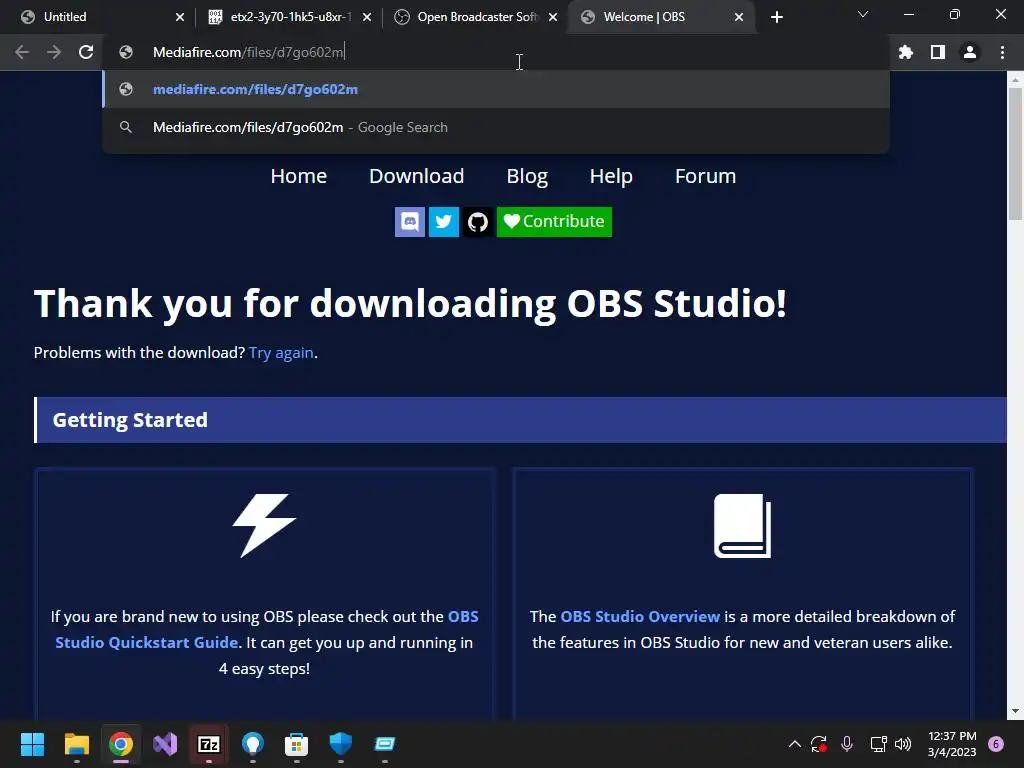Open the OBS GitHub icon link
Image resolution: width=1024 pixels, height=768 pixels.
point(477,222)
